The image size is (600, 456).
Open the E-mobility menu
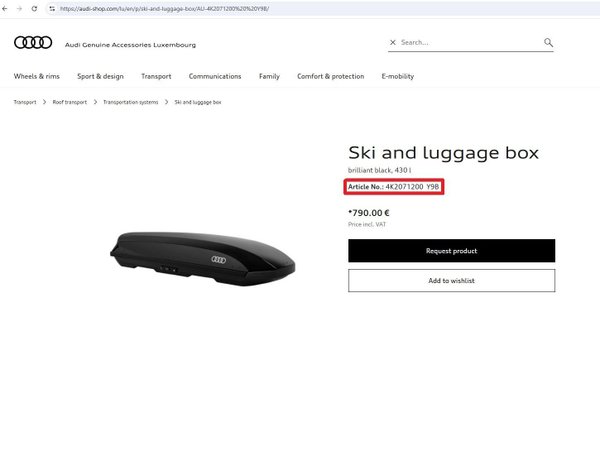click(398, 76)
